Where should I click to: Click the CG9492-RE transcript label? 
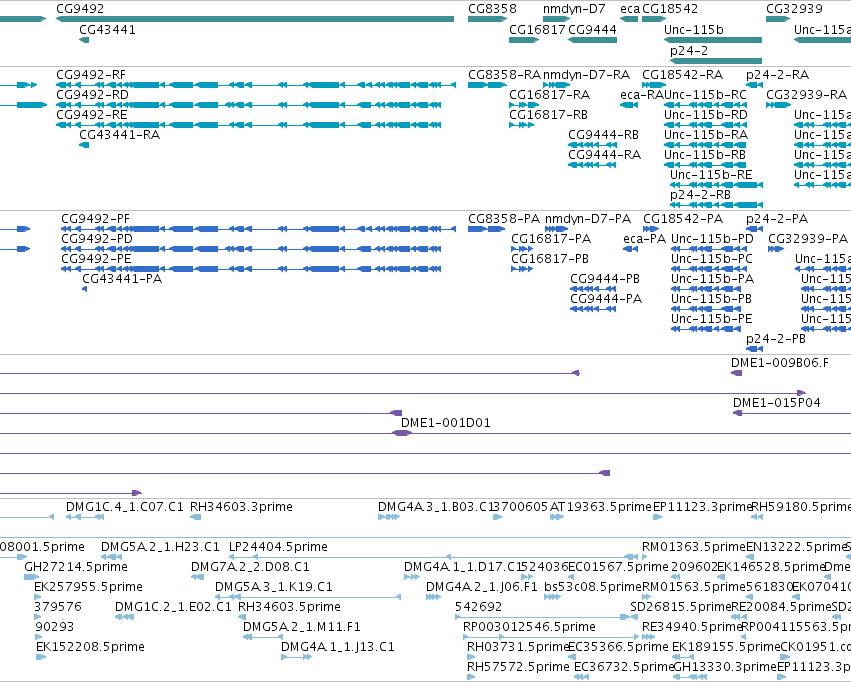(92, 114)
